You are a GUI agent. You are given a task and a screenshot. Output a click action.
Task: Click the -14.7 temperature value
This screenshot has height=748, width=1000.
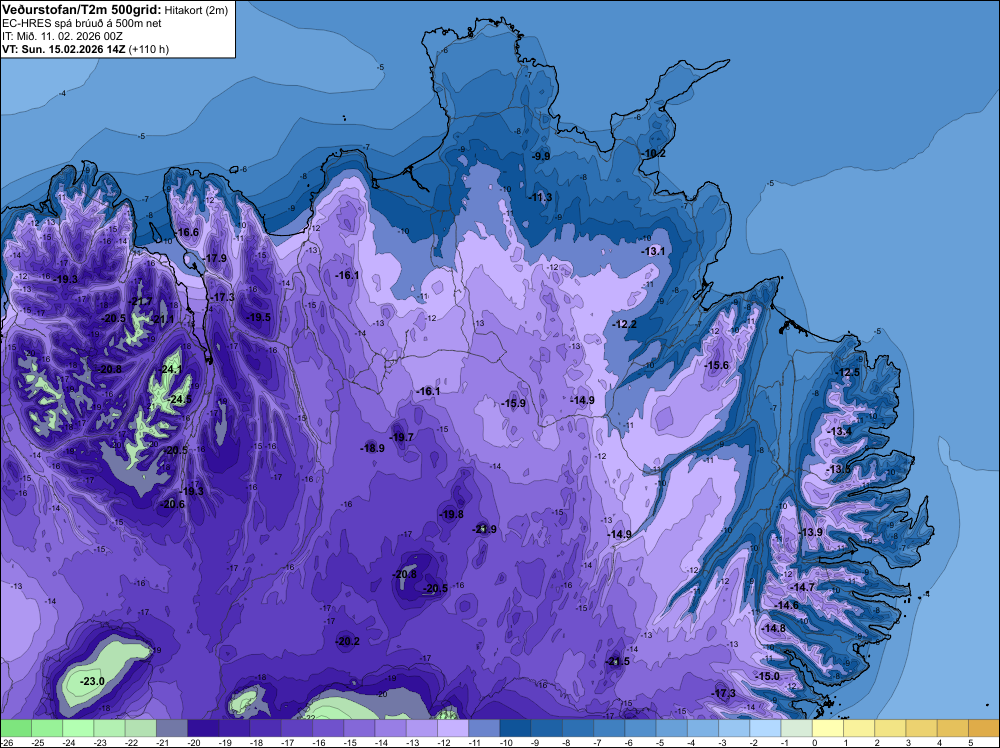[x=802, y=587]
